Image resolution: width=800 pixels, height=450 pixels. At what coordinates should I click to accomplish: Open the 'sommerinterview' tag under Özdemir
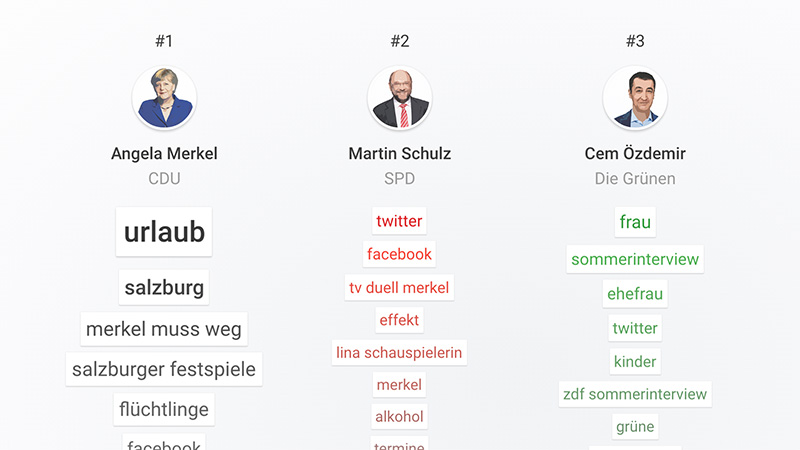point(635,259)
